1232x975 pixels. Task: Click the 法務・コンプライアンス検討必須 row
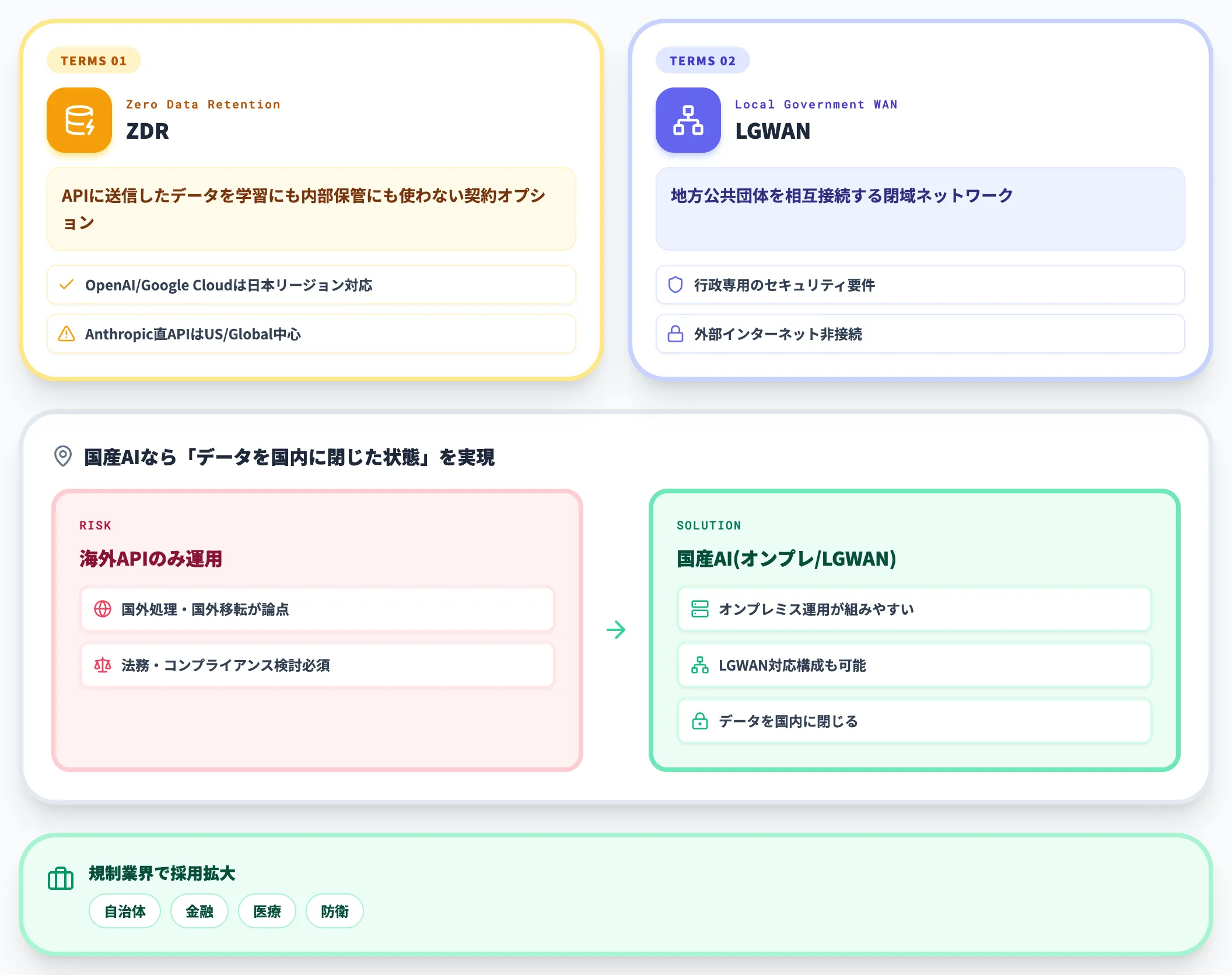[x=317, y=665]
